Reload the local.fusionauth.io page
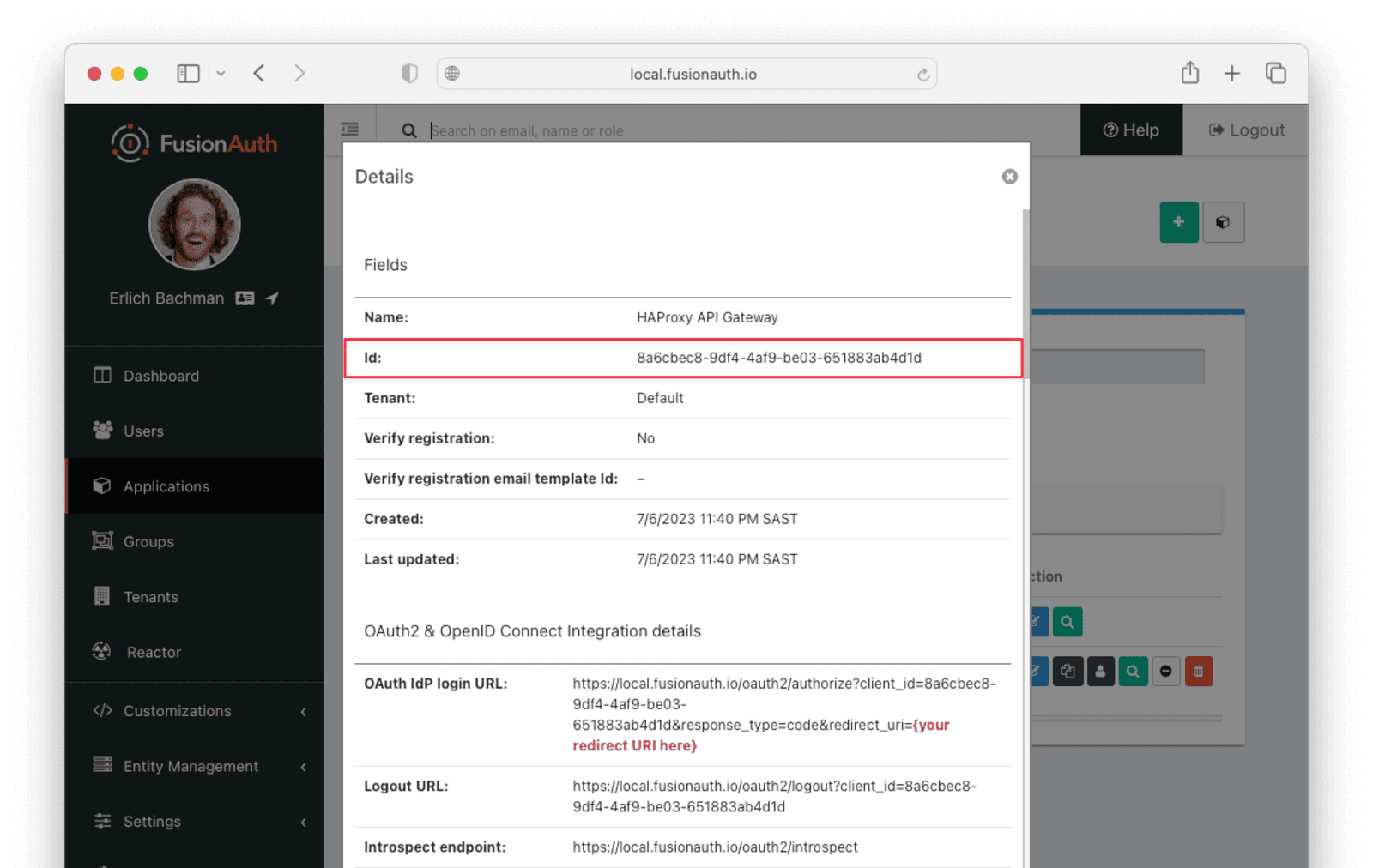The width and height of the screenshot is (1373, 868). click(x=922, y=75)
